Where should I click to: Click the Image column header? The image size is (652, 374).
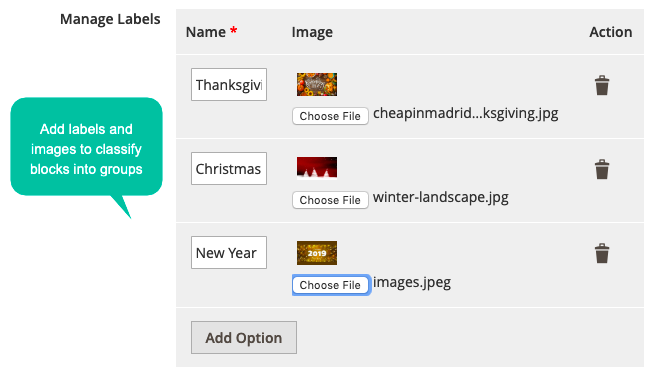(x=312, y=32)
